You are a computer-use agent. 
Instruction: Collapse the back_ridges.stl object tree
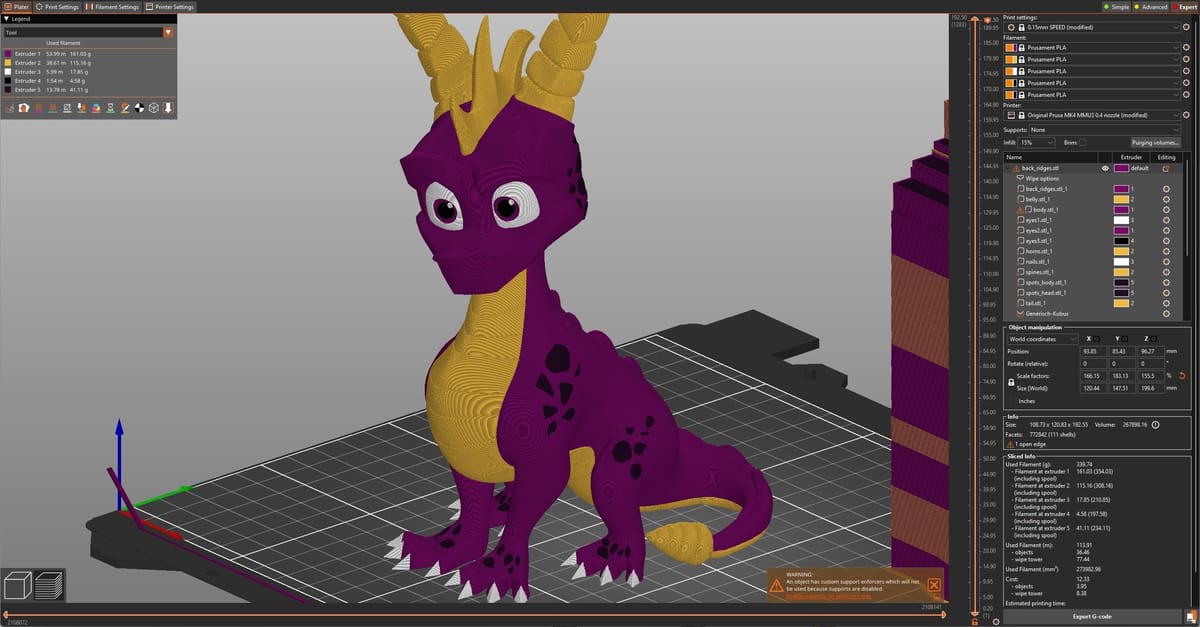click(x=1007, y=168)
